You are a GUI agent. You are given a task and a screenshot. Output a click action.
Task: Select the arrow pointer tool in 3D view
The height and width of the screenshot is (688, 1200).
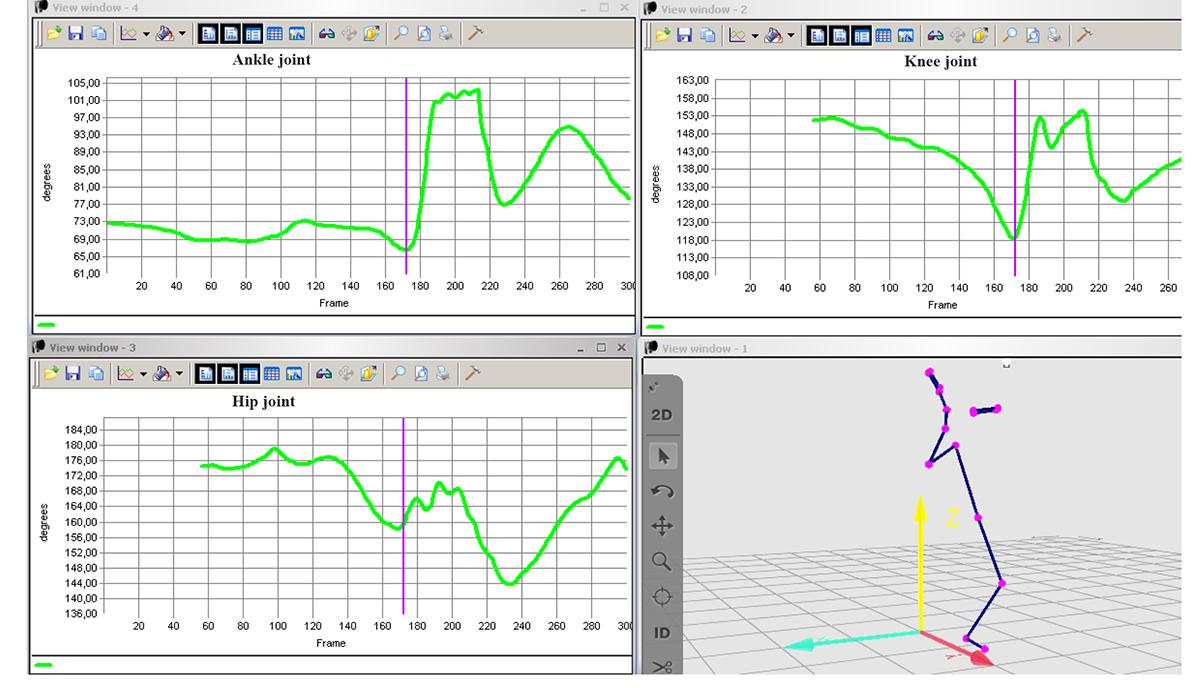tap(661, 457)
